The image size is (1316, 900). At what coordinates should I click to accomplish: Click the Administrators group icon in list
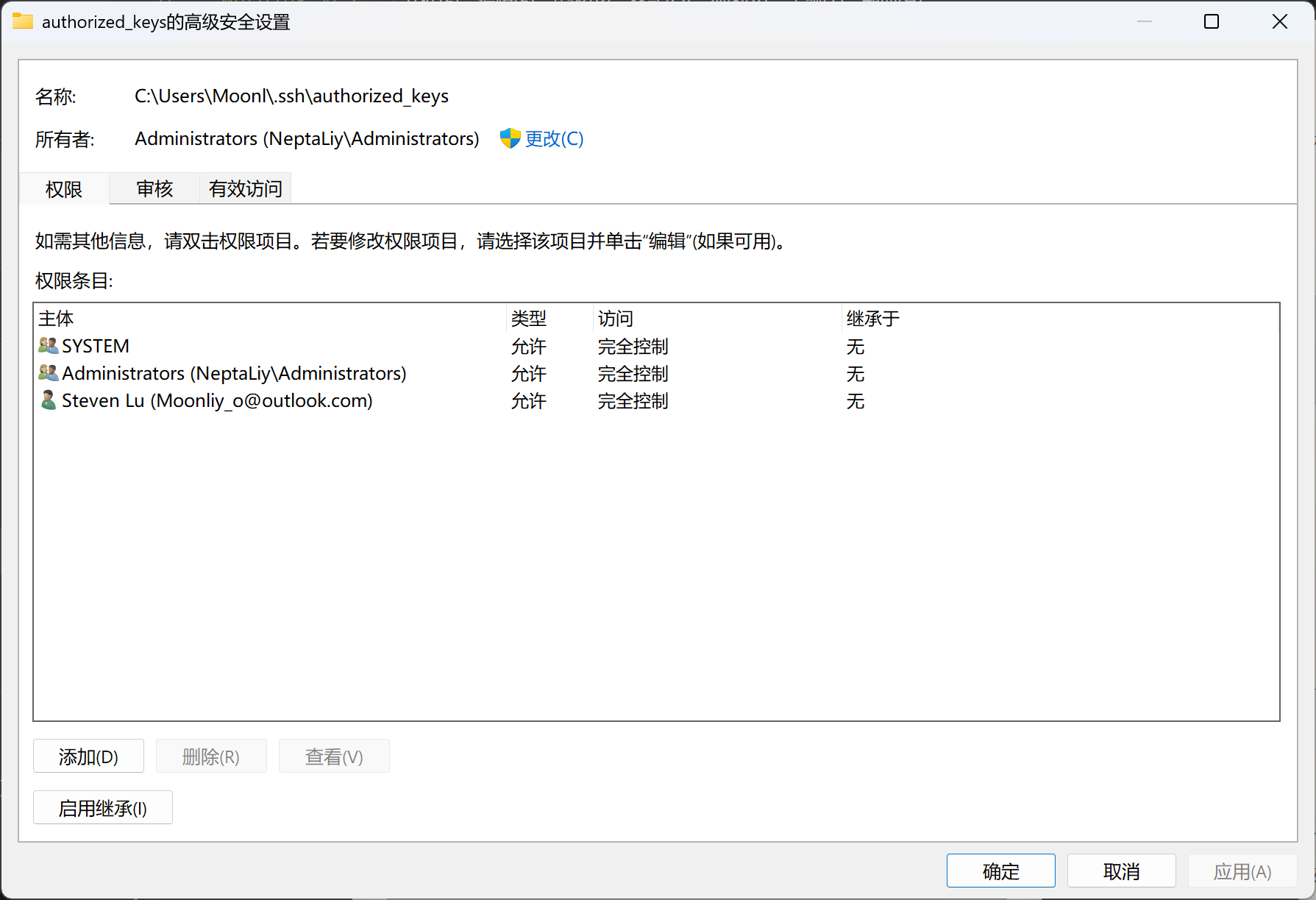(49, 373)
